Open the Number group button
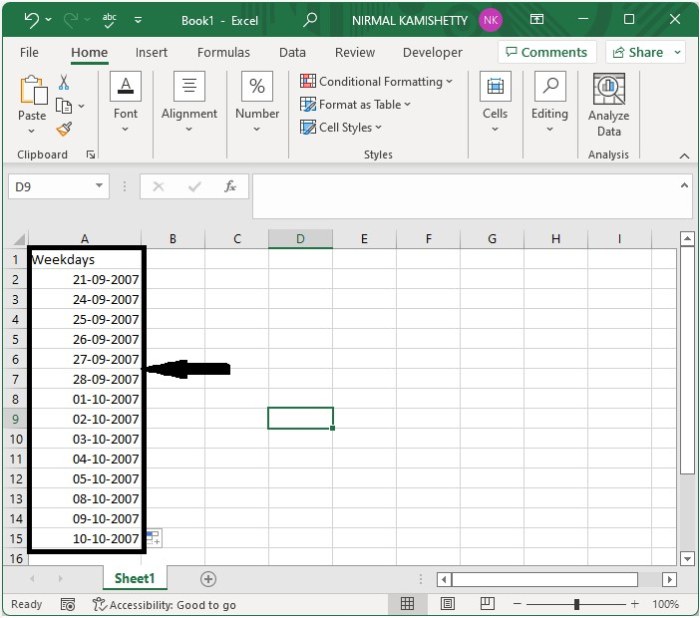This screenshot has height=618, width=700. pyautogui.click(x=257, y=102)
